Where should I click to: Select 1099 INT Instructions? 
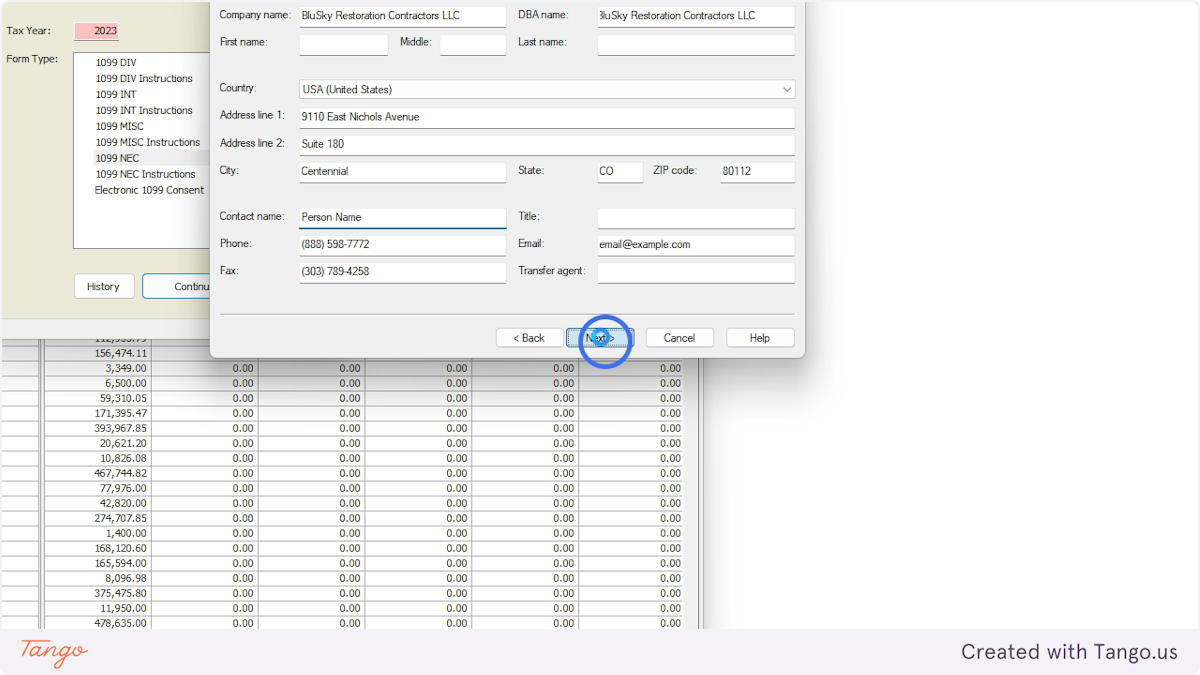click(x=145, y=110)
